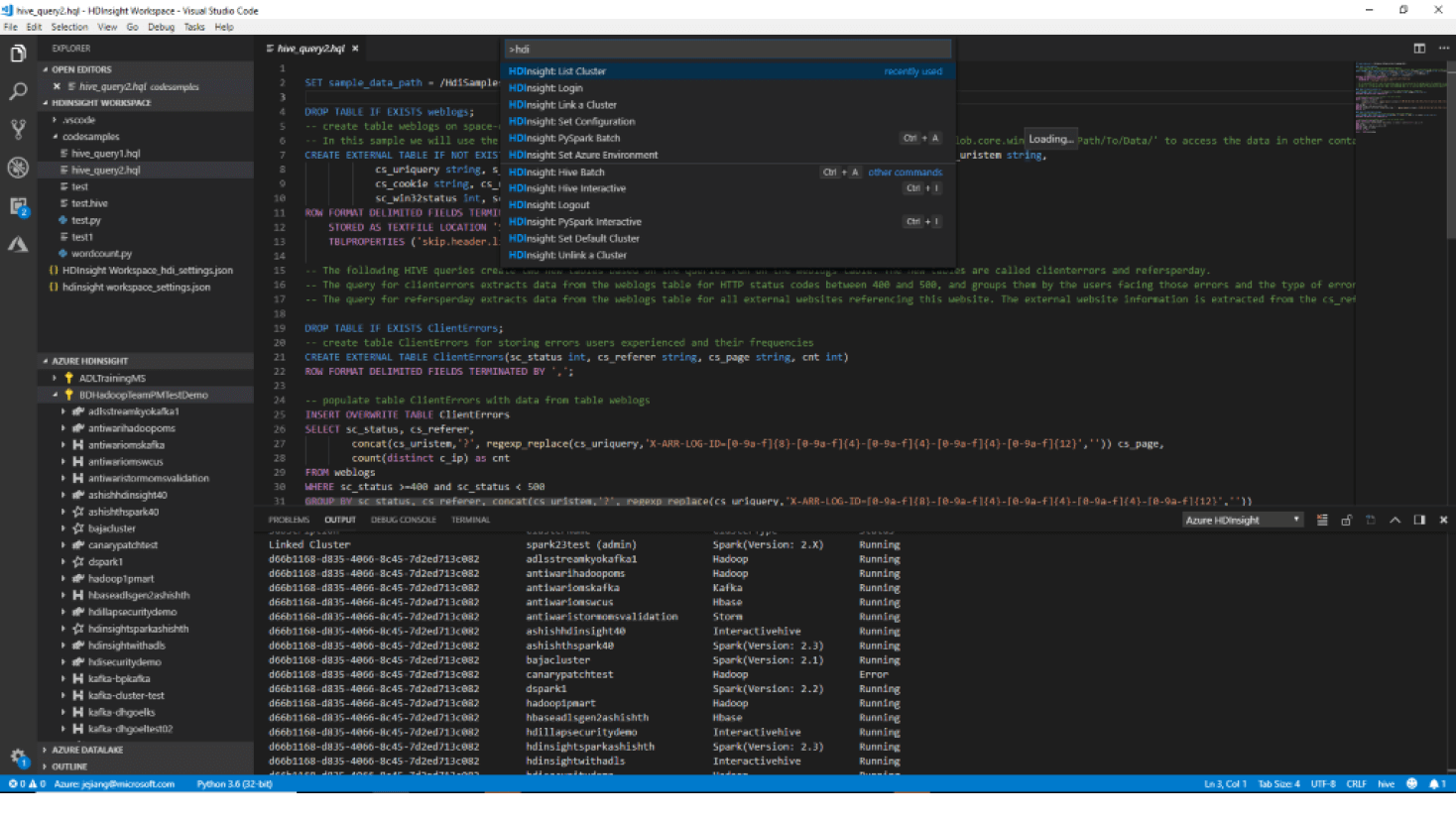Image resolution: width=1456 pixels, height=821 pixels.
Task: Open the Source Control view
Action: pyautogui.click(x=18, y=129)
